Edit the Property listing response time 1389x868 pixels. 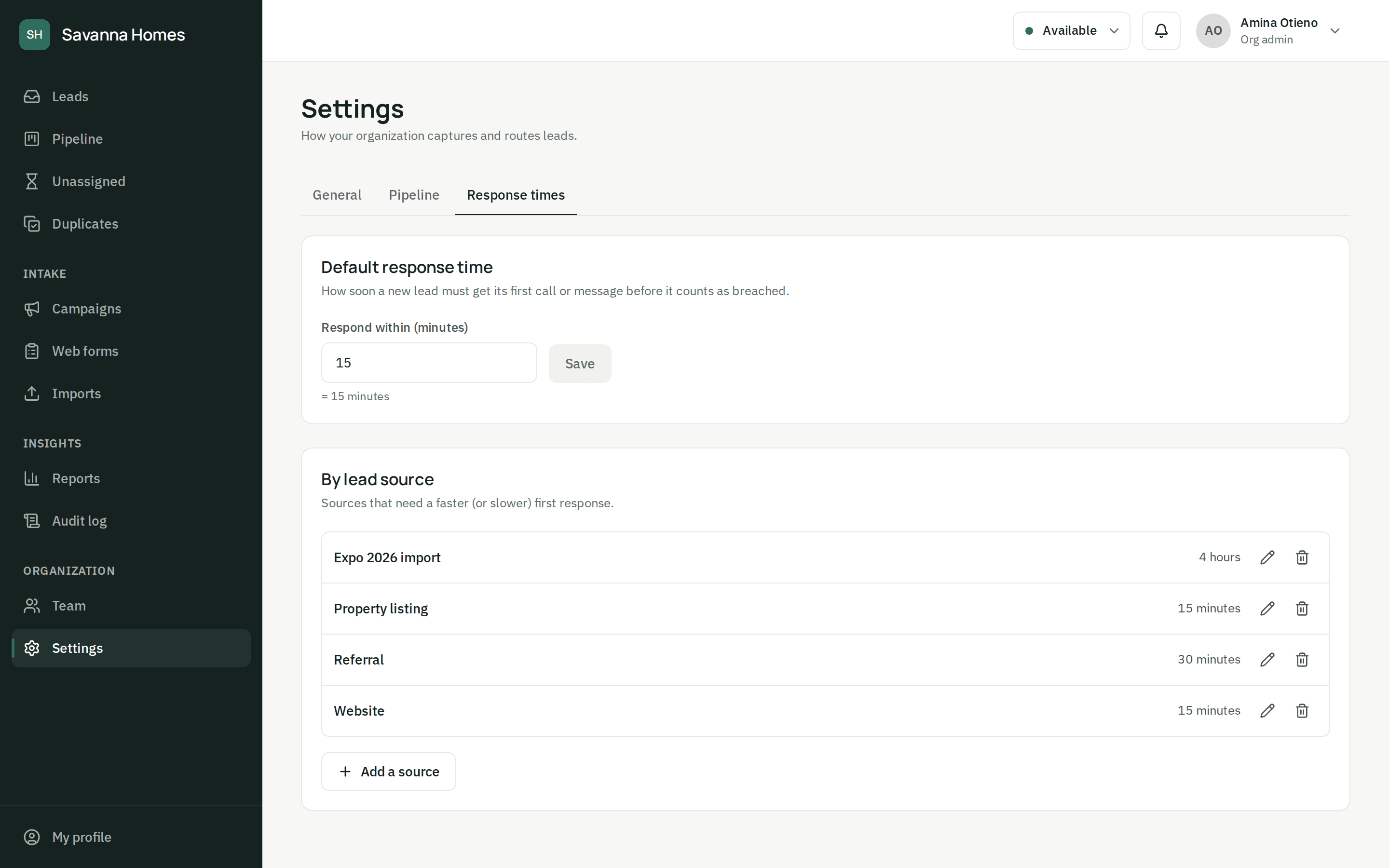[x=1267, y=609]
